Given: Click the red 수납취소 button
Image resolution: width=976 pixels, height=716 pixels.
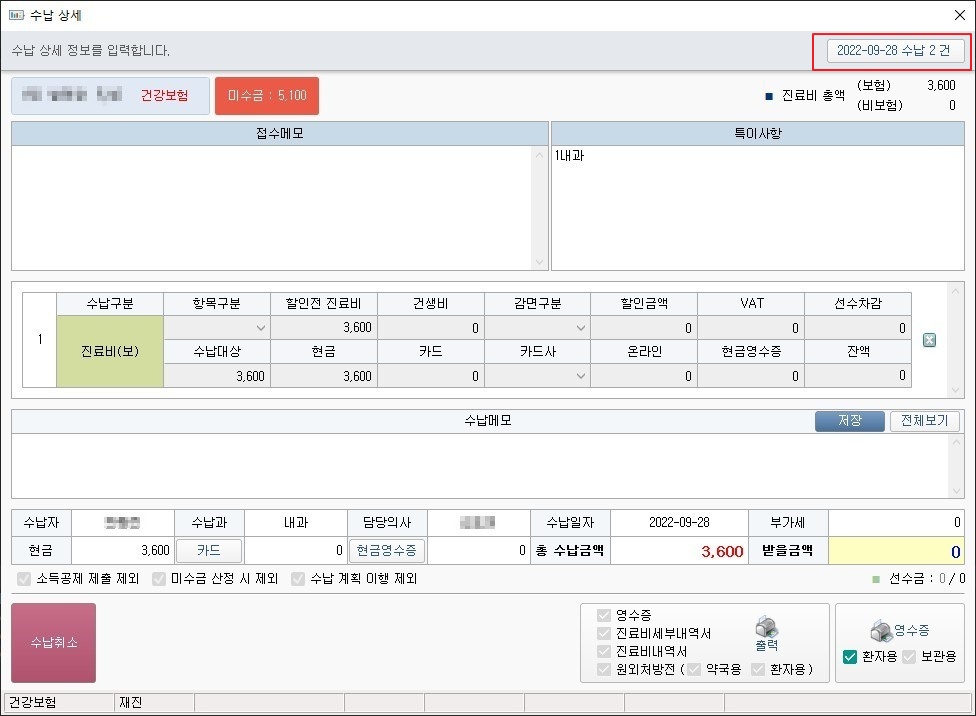Looking at the screenshot, I should pos(54,643).
